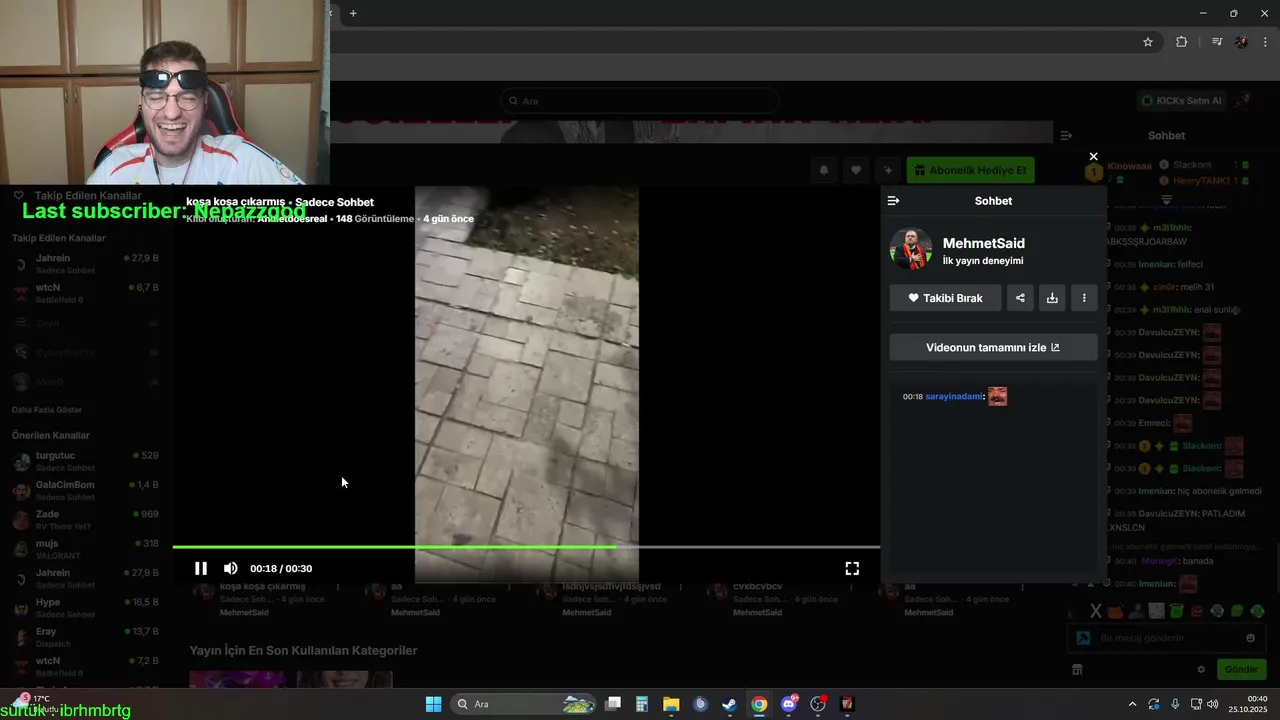Open Task View on taskbar
1280x720 pixels.
pos(613,704)
